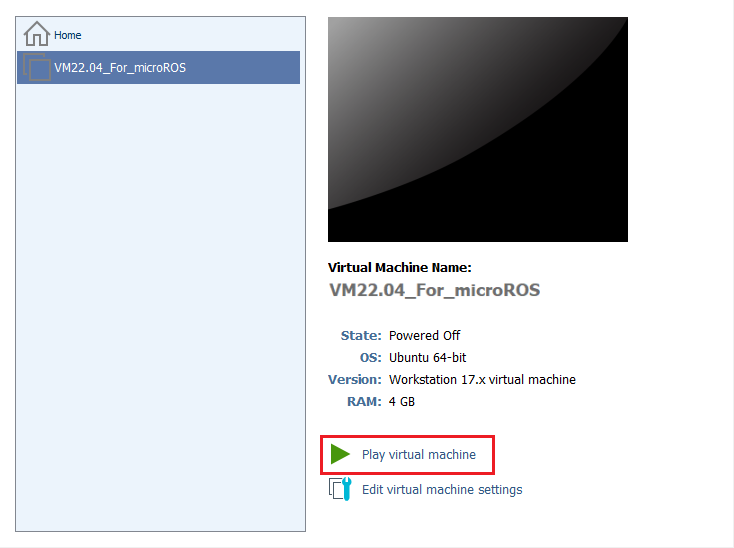Click the Version label
This screenshot has height=548, width=734.
[355, 380]
